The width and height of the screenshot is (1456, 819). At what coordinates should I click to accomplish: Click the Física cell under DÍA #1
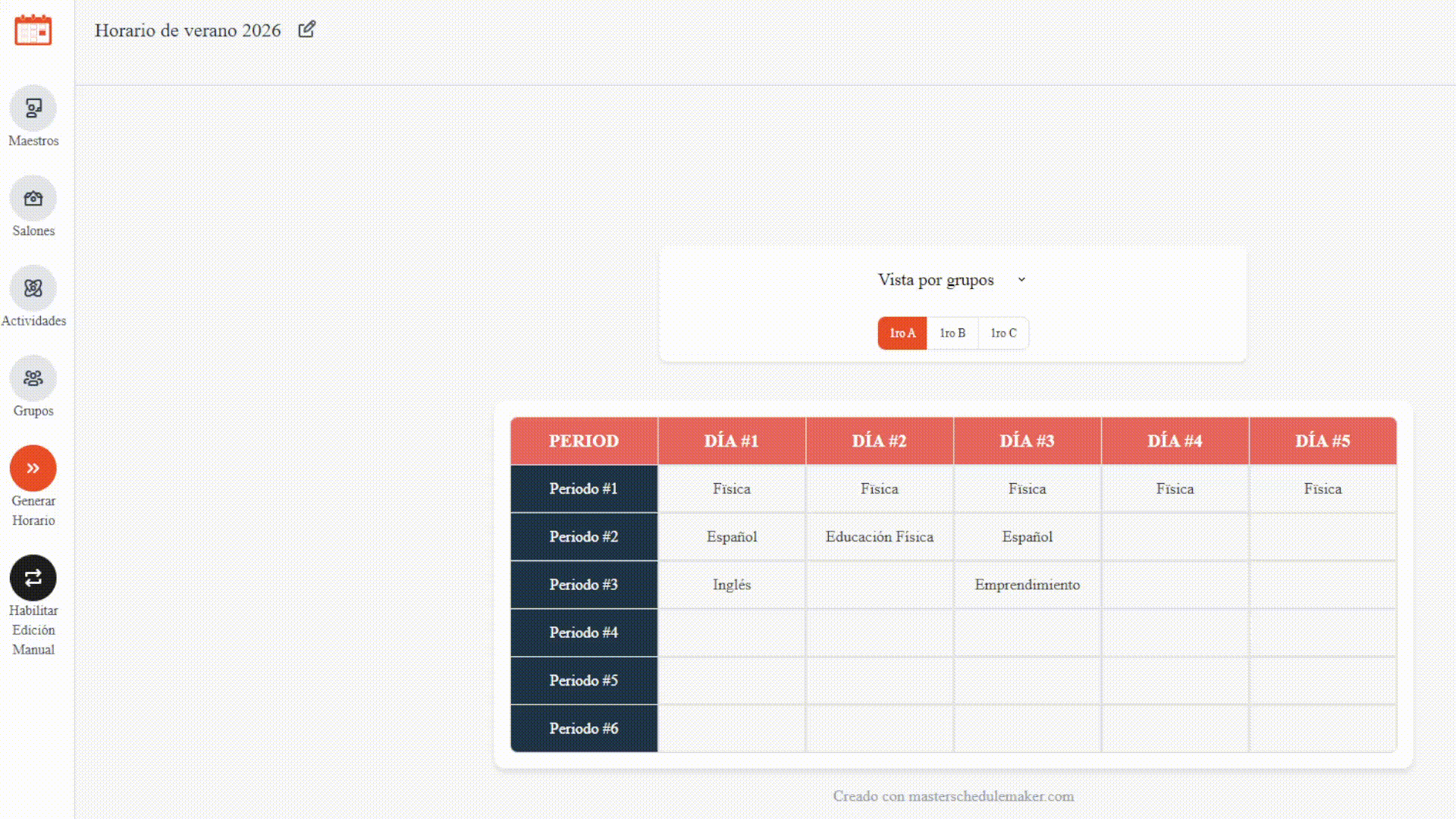731,488
